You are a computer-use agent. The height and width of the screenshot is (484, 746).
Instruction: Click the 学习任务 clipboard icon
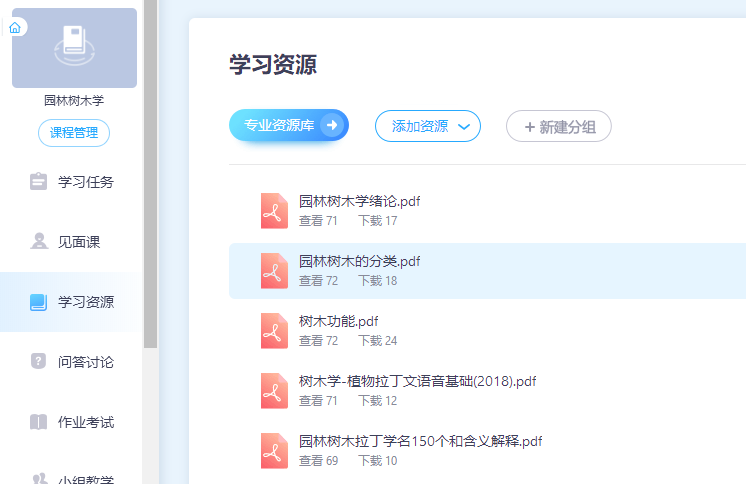[39, 182]
